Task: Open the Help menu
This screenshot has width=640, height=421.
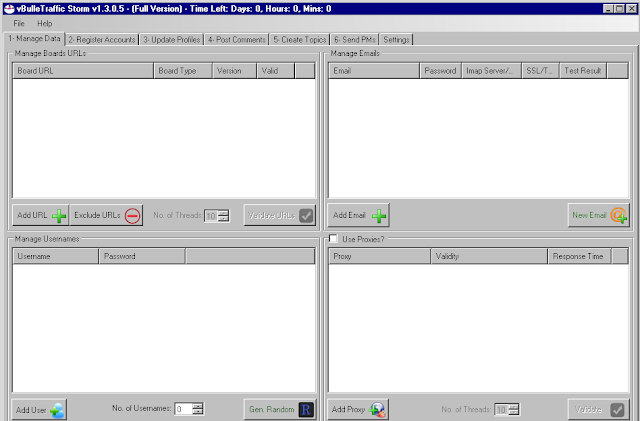Action: click(x=44, y=23)
